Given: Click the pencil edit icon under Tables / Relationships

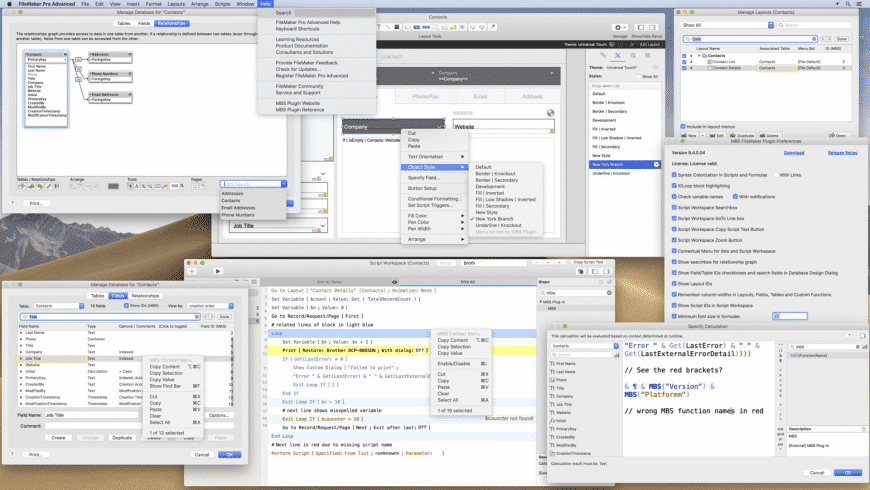Looking at the screenshot, I should click(x=49, y=186).
